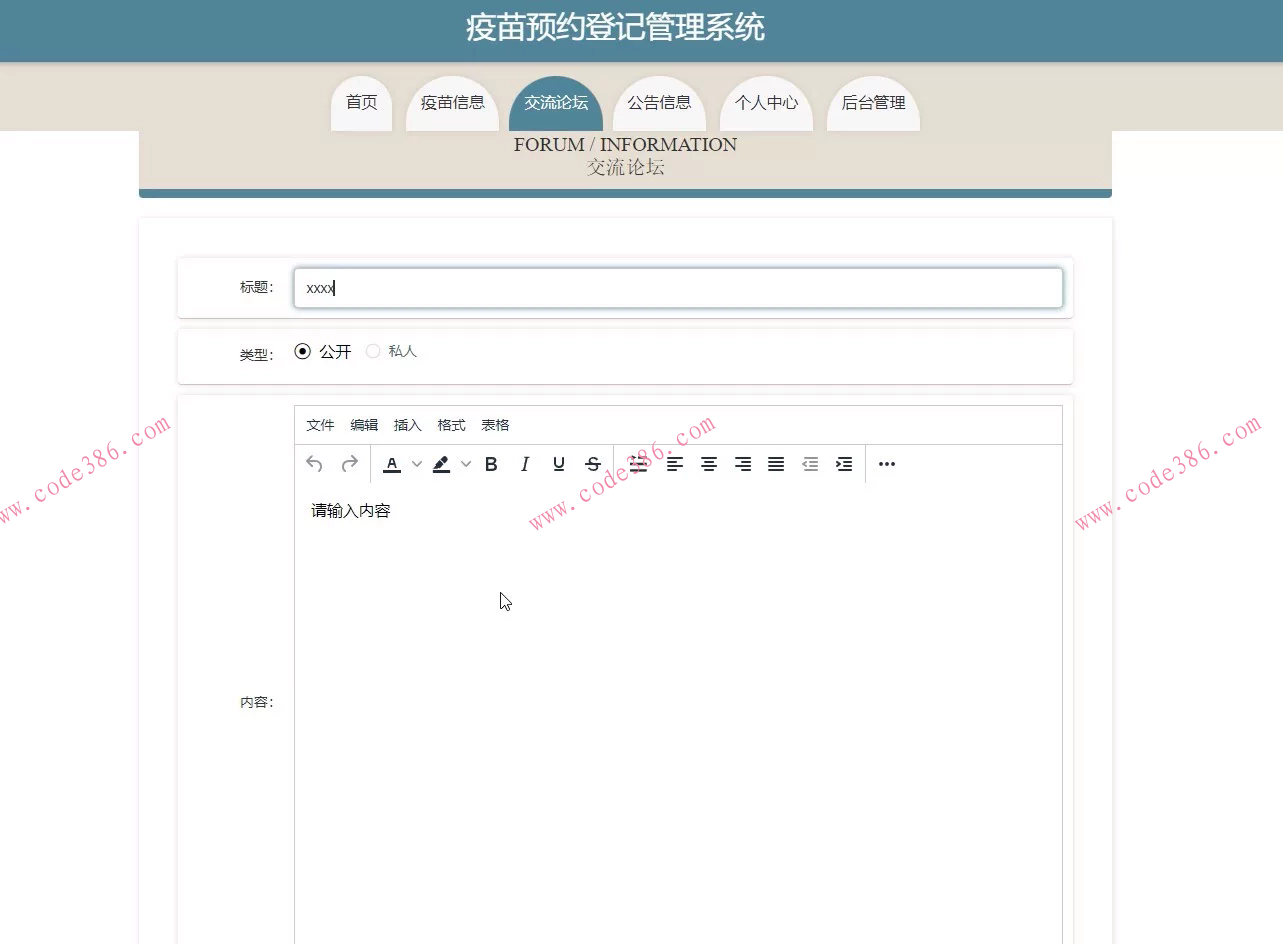Open the highlight color dropdown arrow
The width and height of the screenshot is (1283, 944).
466,463
